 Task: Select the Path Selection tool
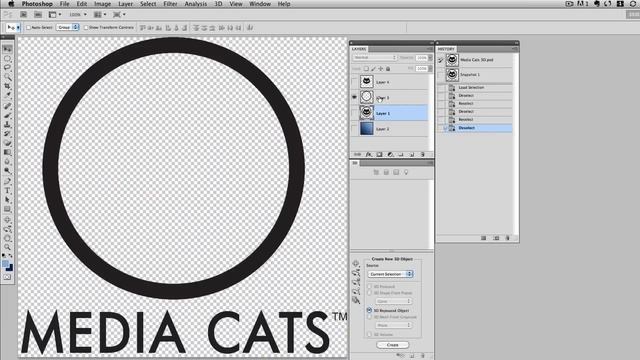click(x=7, y=200)
